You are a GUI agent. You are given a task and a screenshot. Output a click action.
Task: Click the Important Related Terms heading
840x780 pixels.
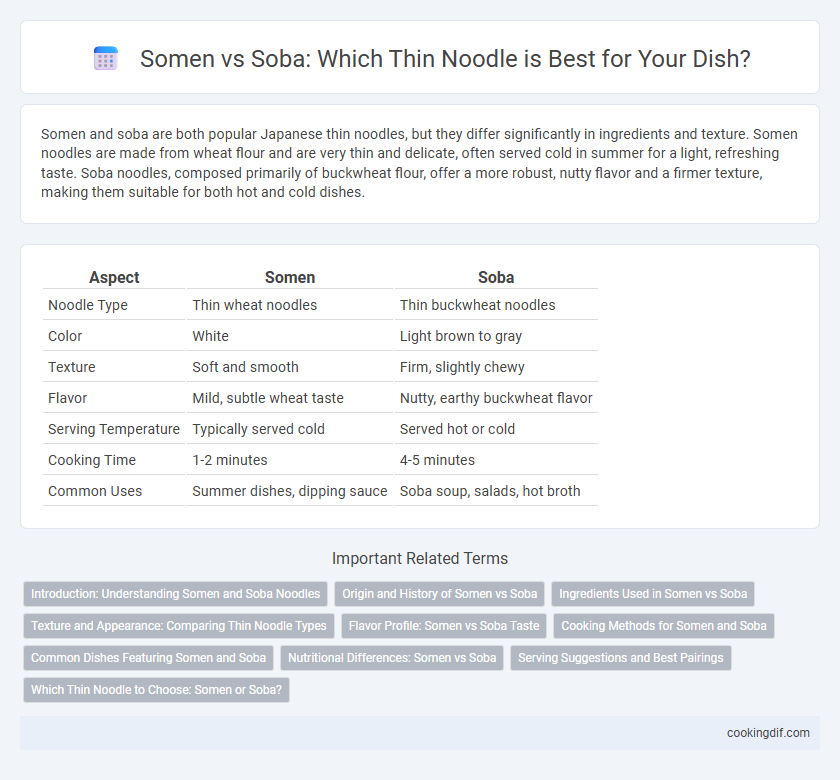(419, 558)
